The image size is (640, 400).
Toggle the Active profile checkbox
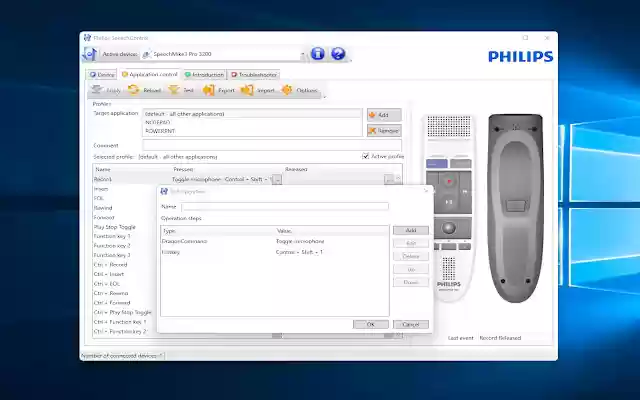click(x=366, y=156)
